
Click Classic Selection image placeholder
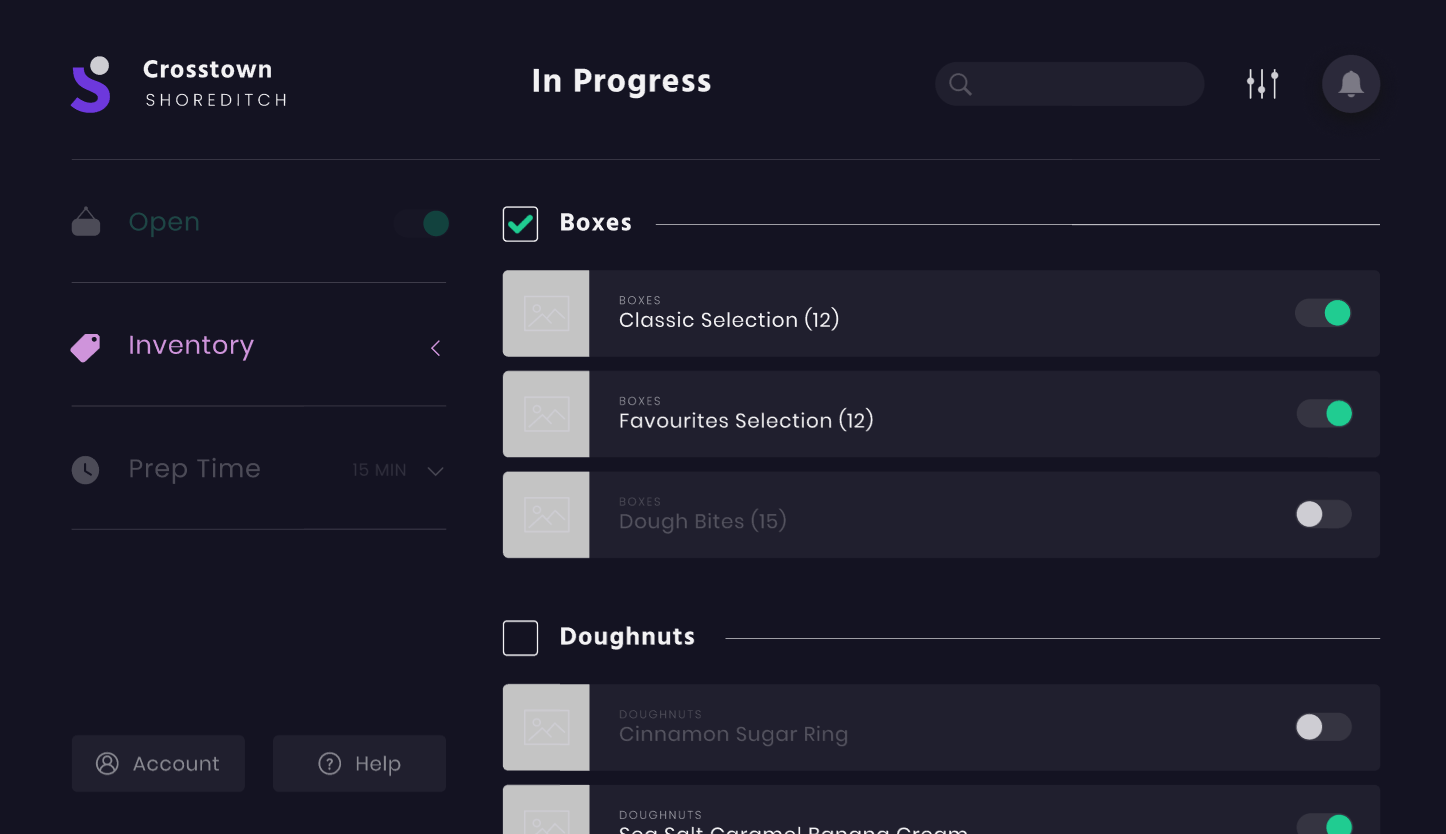pyautogui.click(x=546, y=314)
